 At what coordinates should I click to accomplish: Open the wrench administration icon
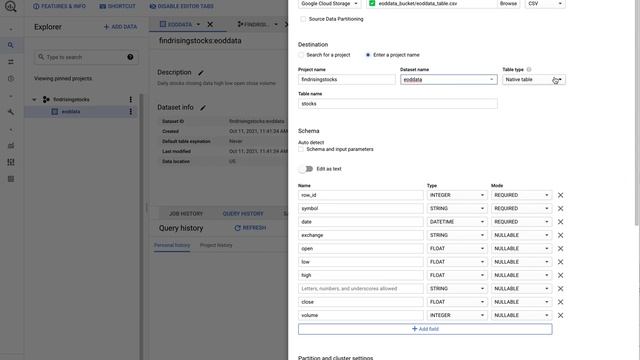11,112
